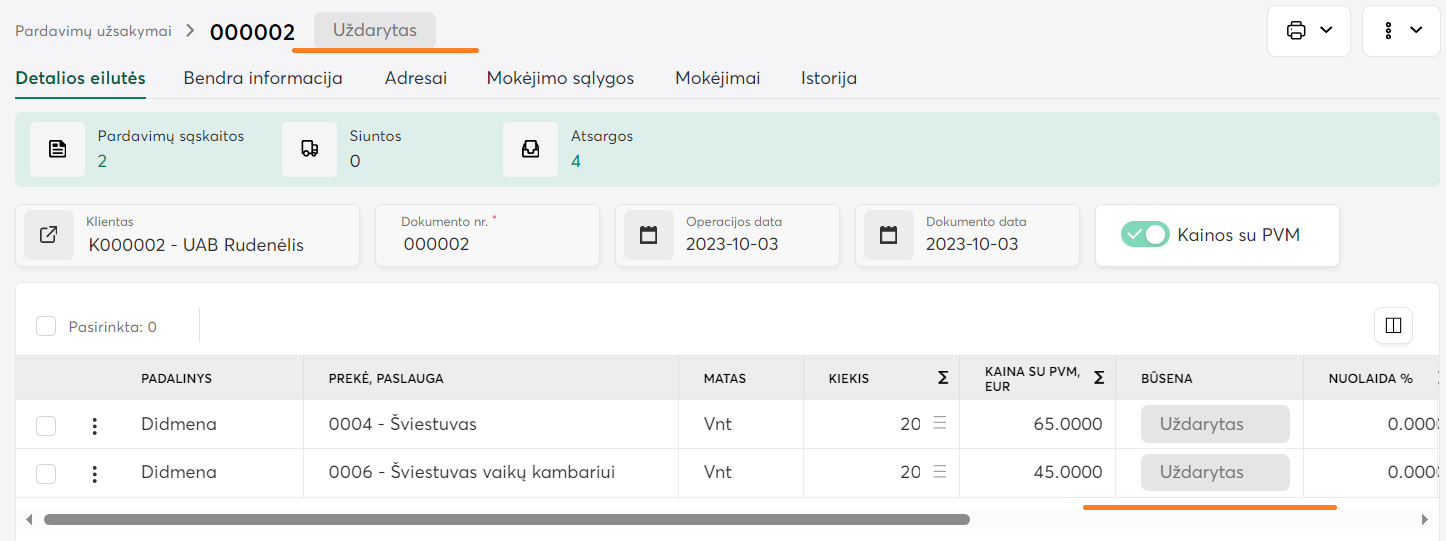
Task: Open client record via external link icon
Action: (x=49, y=235)
